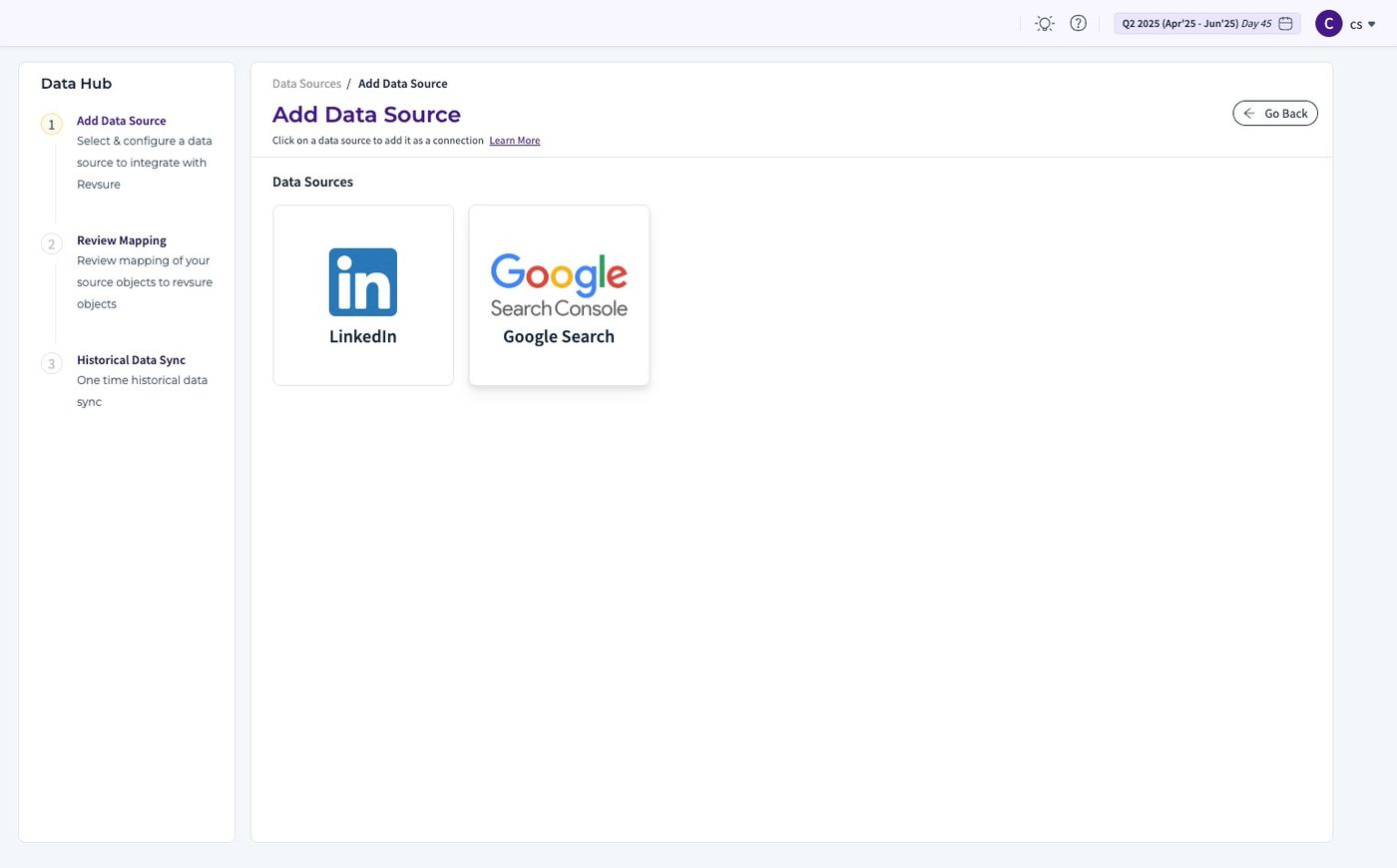Select the Add Data Source step label
The height and width of the screenshot is (868, 1397).
point(122,121)
